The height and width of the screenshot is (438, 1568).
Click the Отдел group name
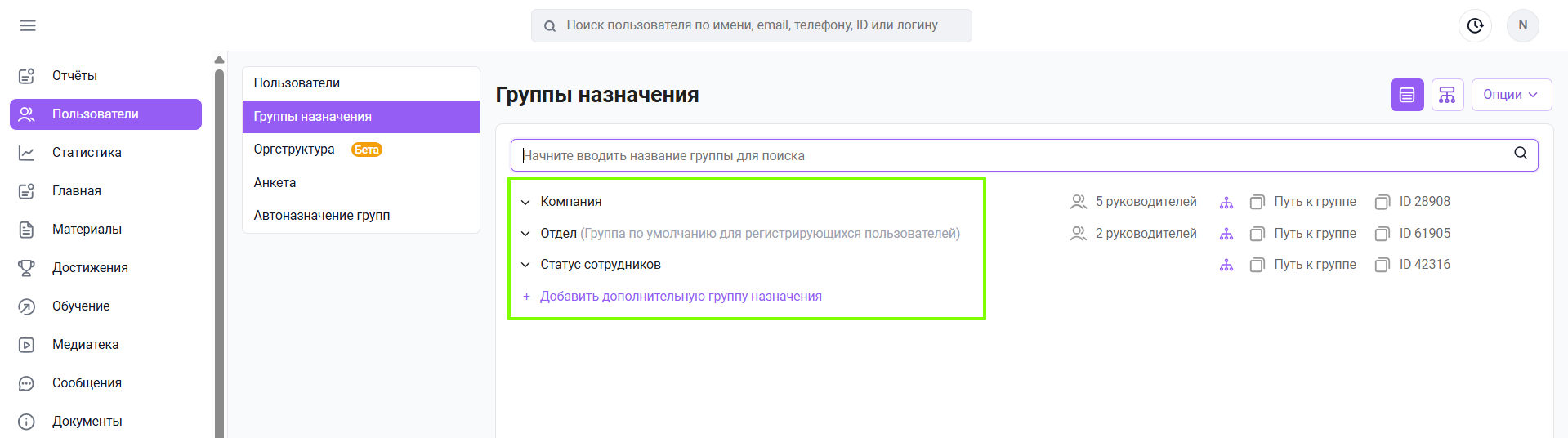coord(558,234)
